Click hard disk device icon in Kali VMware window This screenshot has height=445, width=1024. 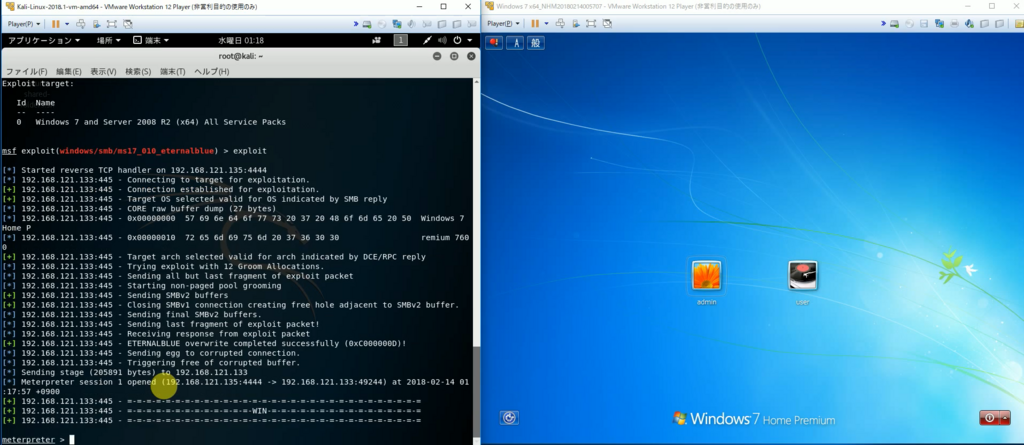pyautogui.click(x=366, y=24)
